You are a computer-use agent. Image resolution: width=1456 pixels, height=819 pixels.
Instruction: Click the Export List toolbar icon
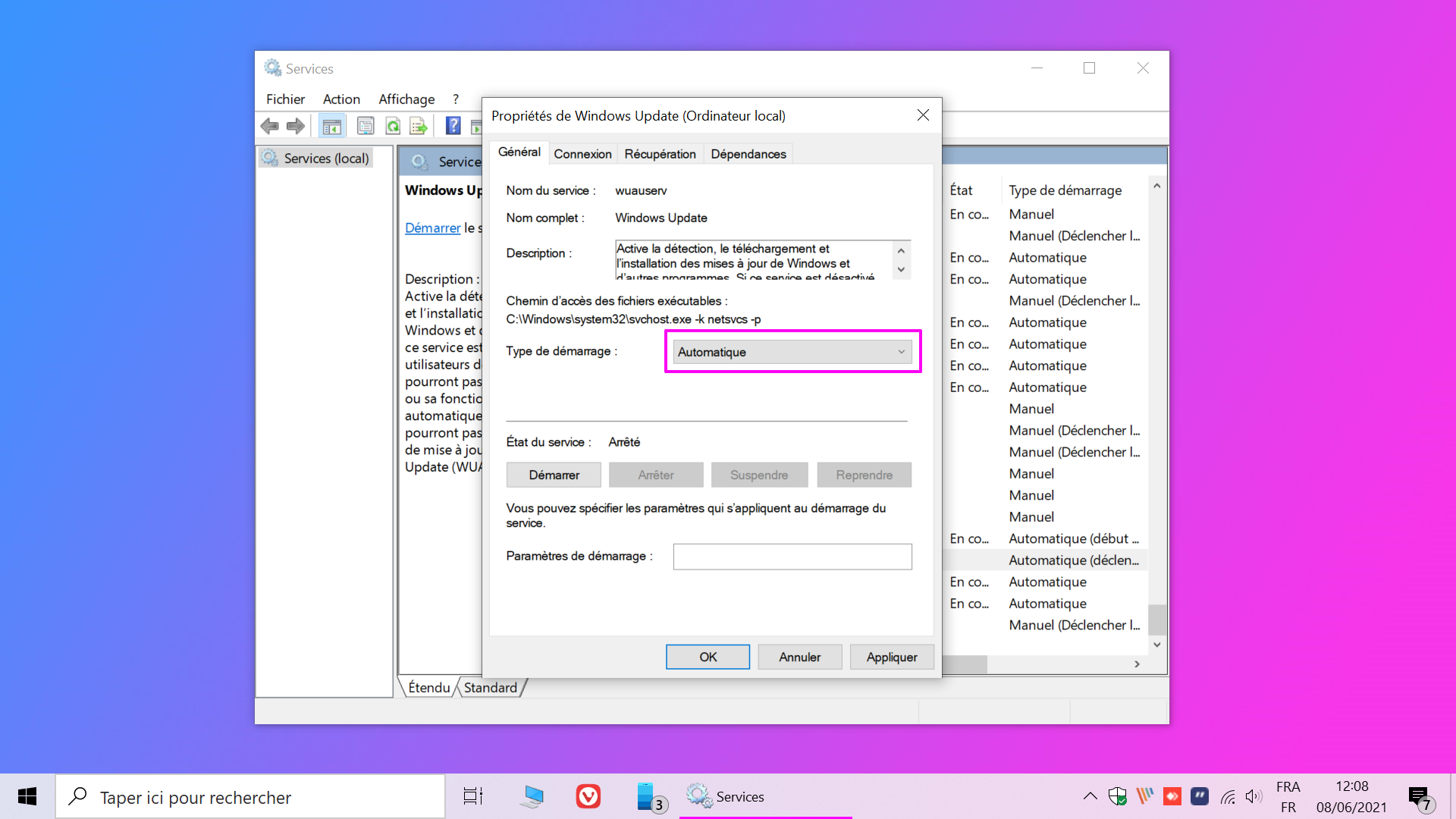click(x=419, y=126)
